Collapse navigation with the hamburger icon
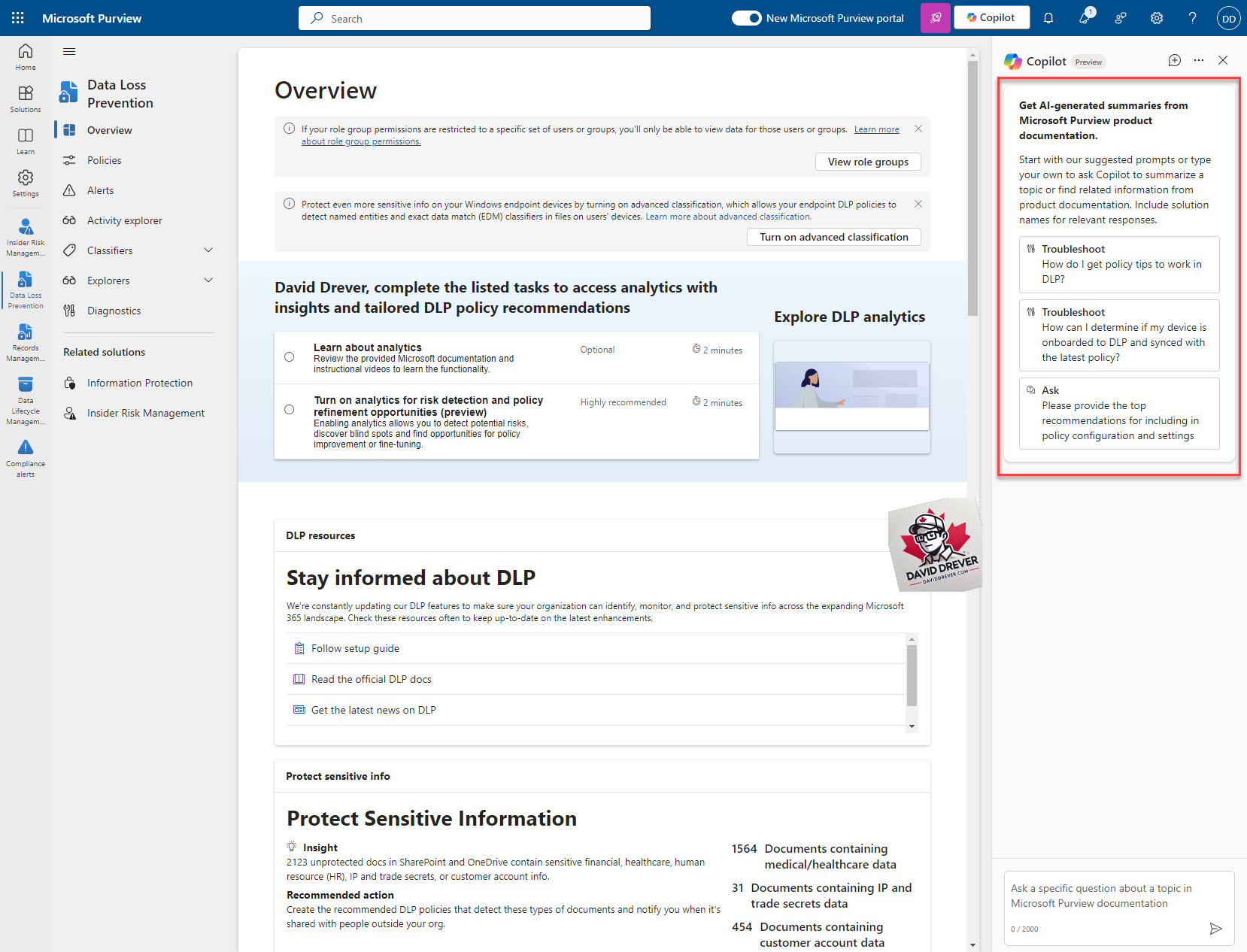1247x952 pixels. [69, 52]
